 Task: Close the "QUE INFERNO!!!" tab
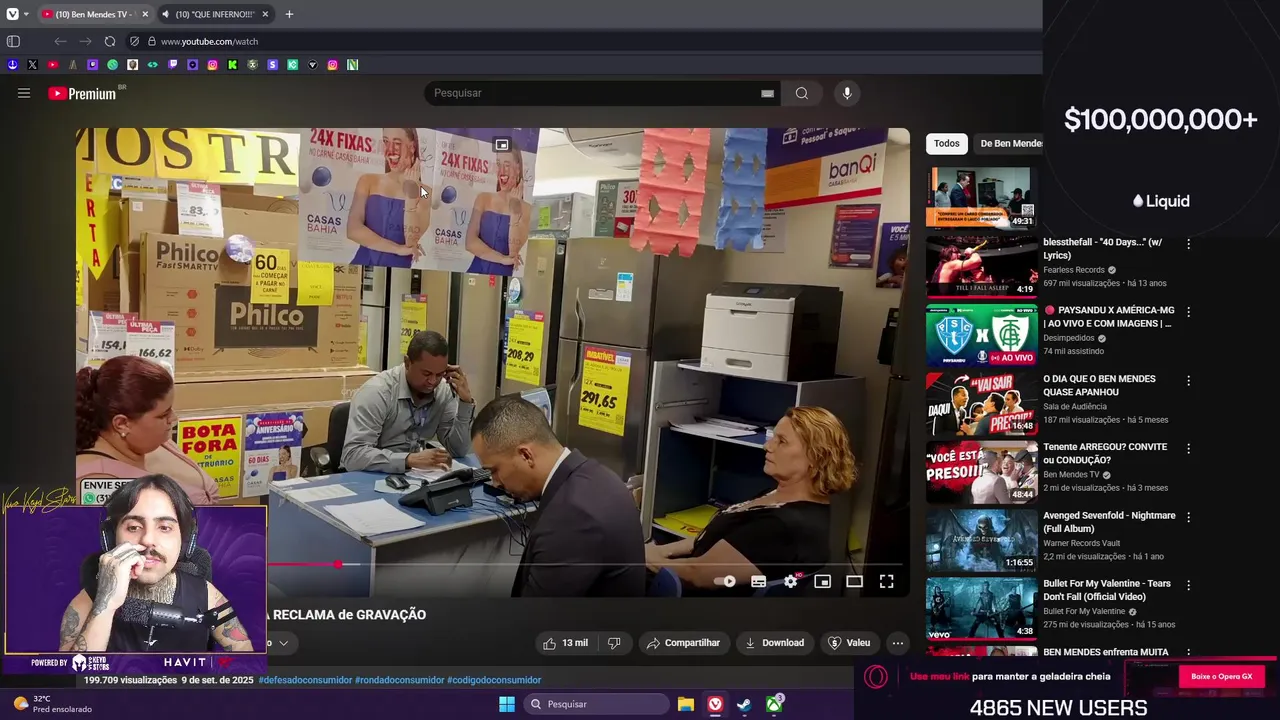tap(265, 14)
